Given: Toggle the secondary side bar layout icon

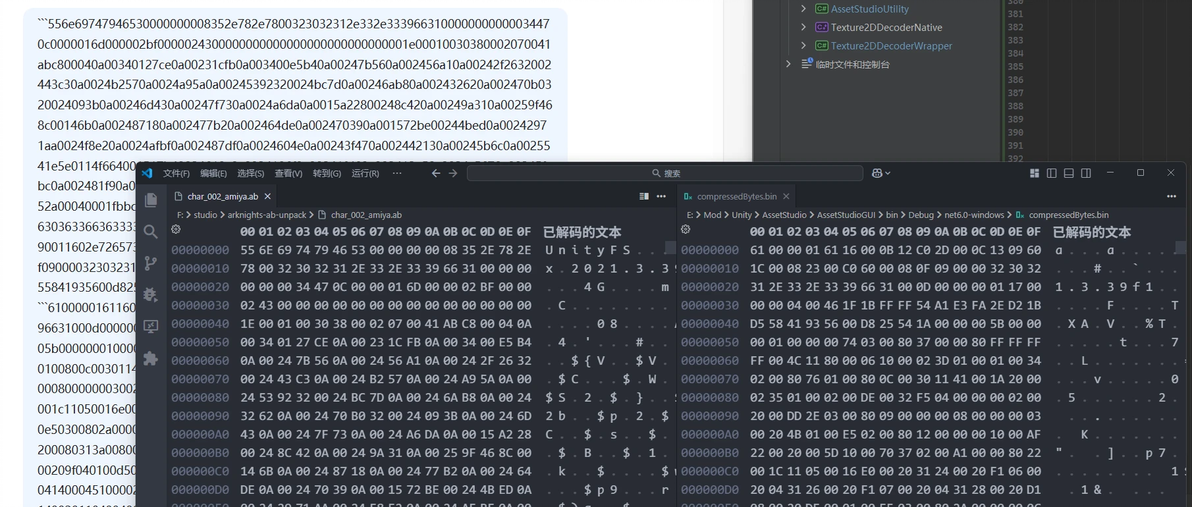Looking at the screenshot, I should pyautogui.click(x=1086, y=173).
